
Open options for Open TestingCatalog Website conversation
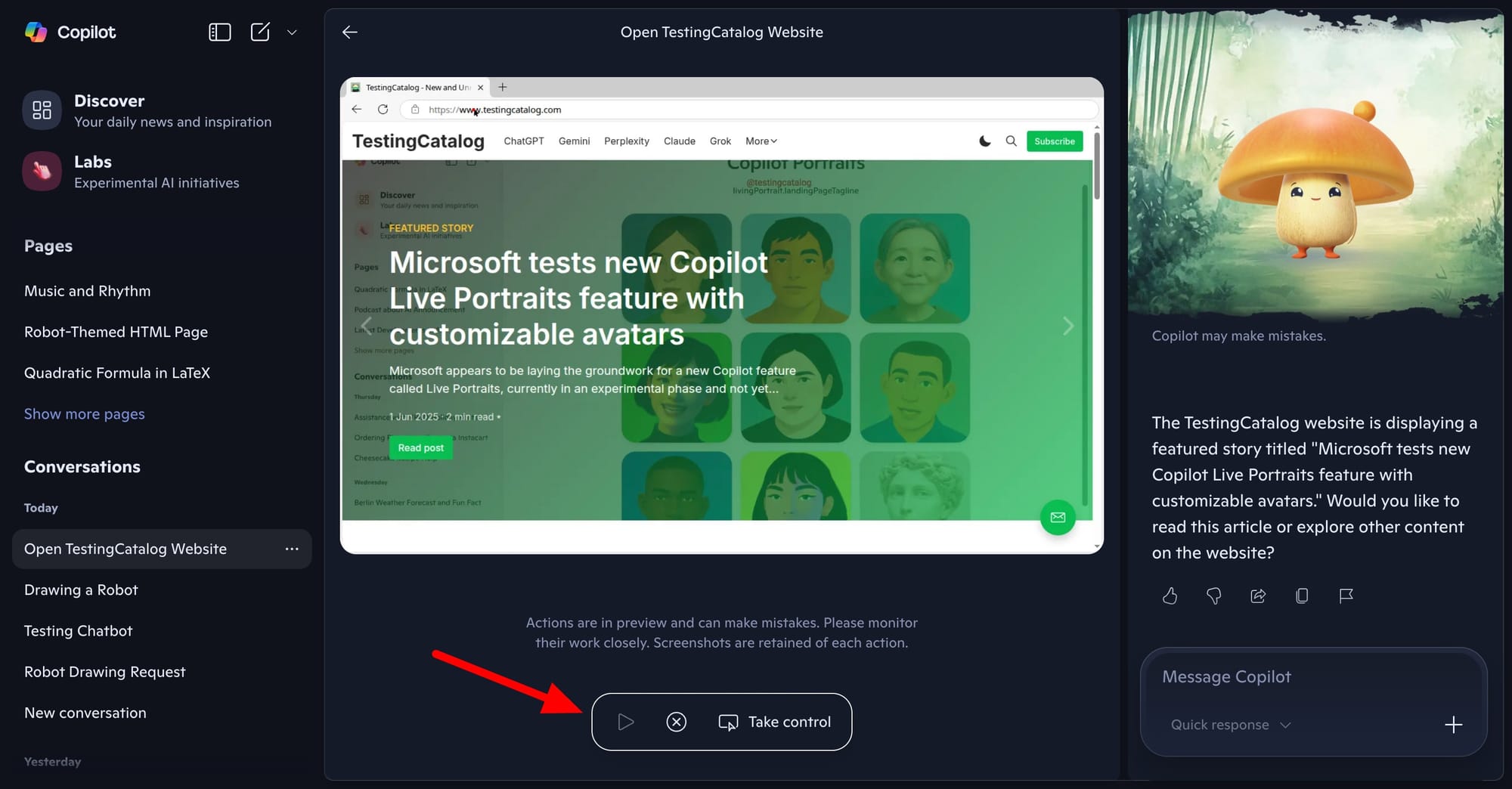pos(292,549)
